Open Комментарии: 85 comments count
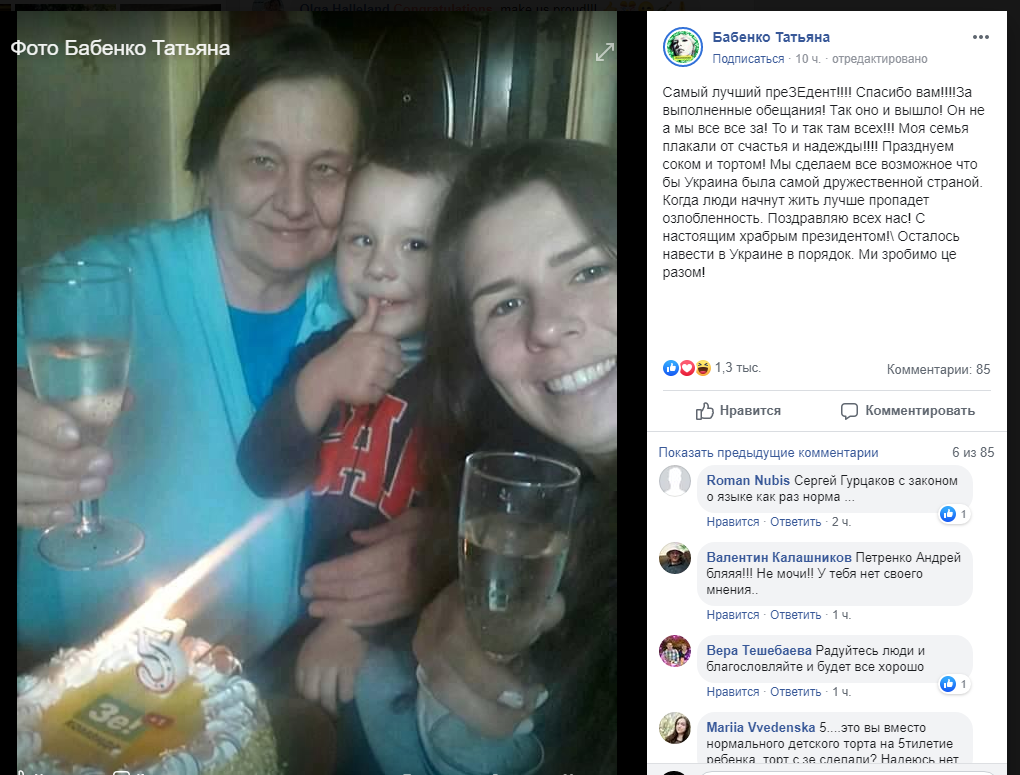 (938, 369)
